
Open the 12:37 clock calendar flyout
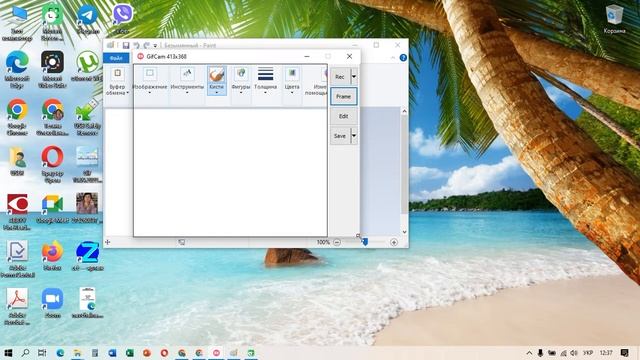[x=606, y=353]
